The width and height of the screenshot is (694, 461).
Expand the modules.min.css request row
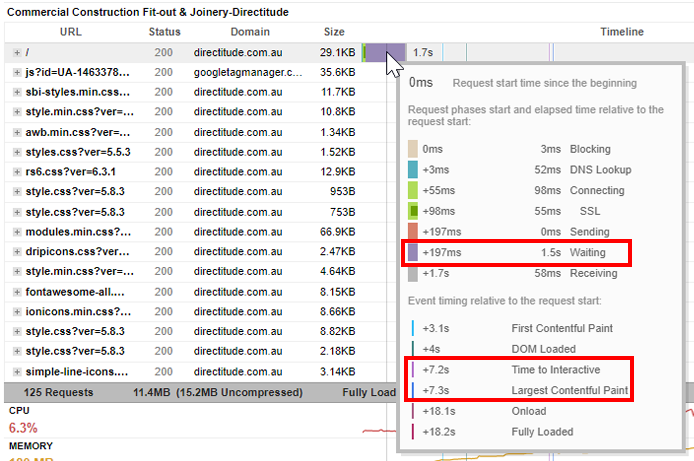[17, 232]
